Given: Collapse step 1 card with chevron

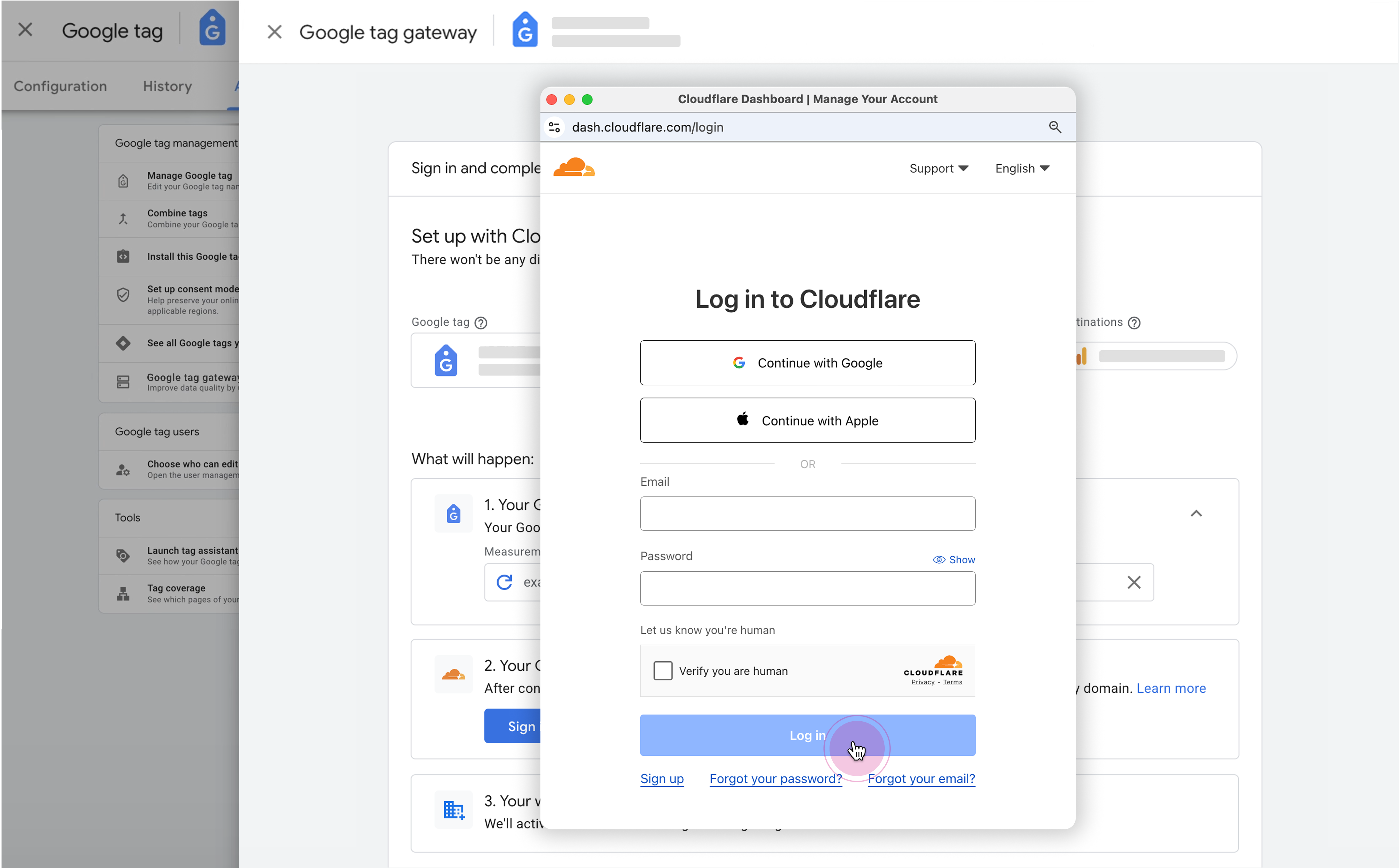Looking at the screenshot, I should point(1196,513).
